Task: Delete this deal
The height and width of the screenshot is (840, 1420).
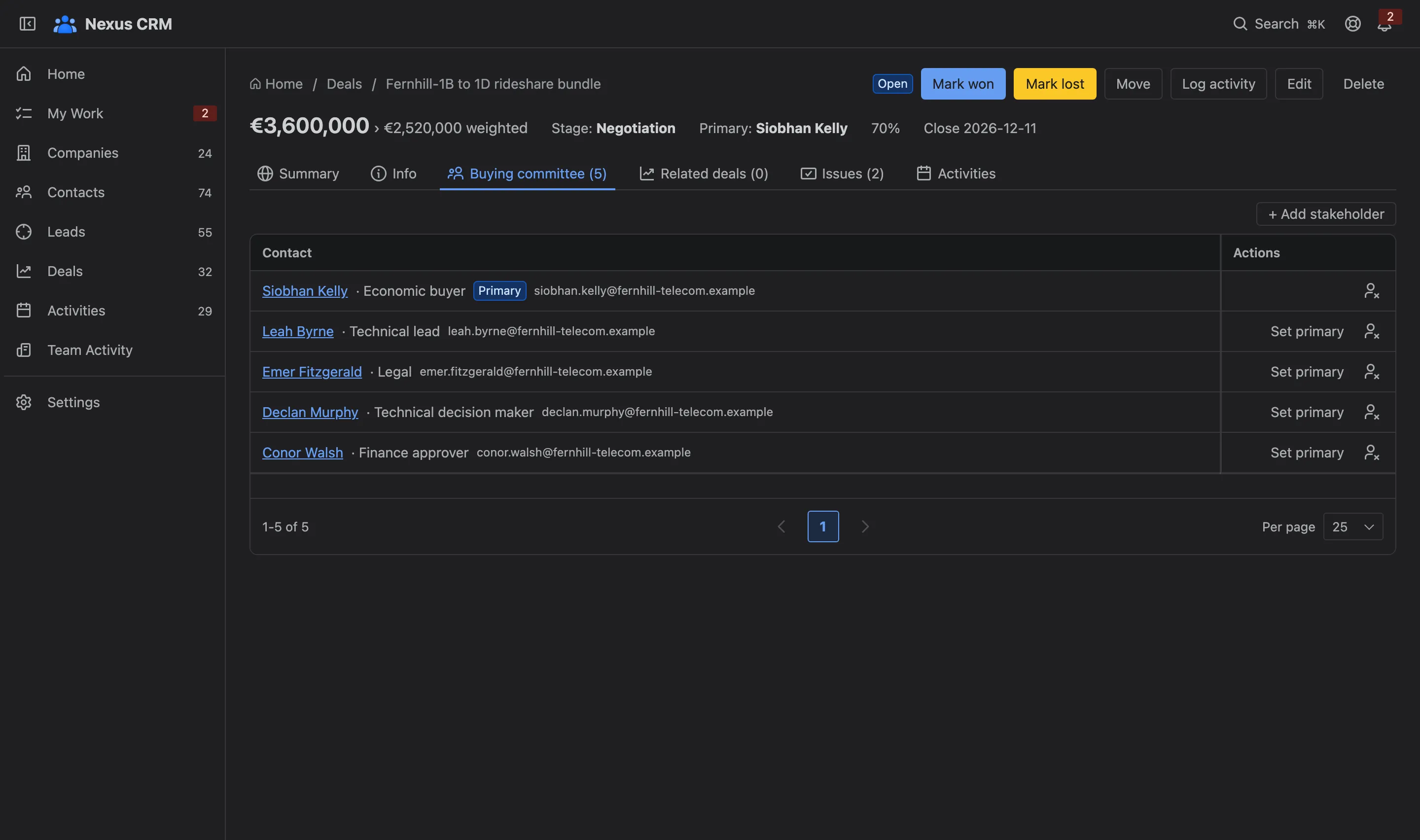Action: pyautogui.click(x=1363, y=84)
